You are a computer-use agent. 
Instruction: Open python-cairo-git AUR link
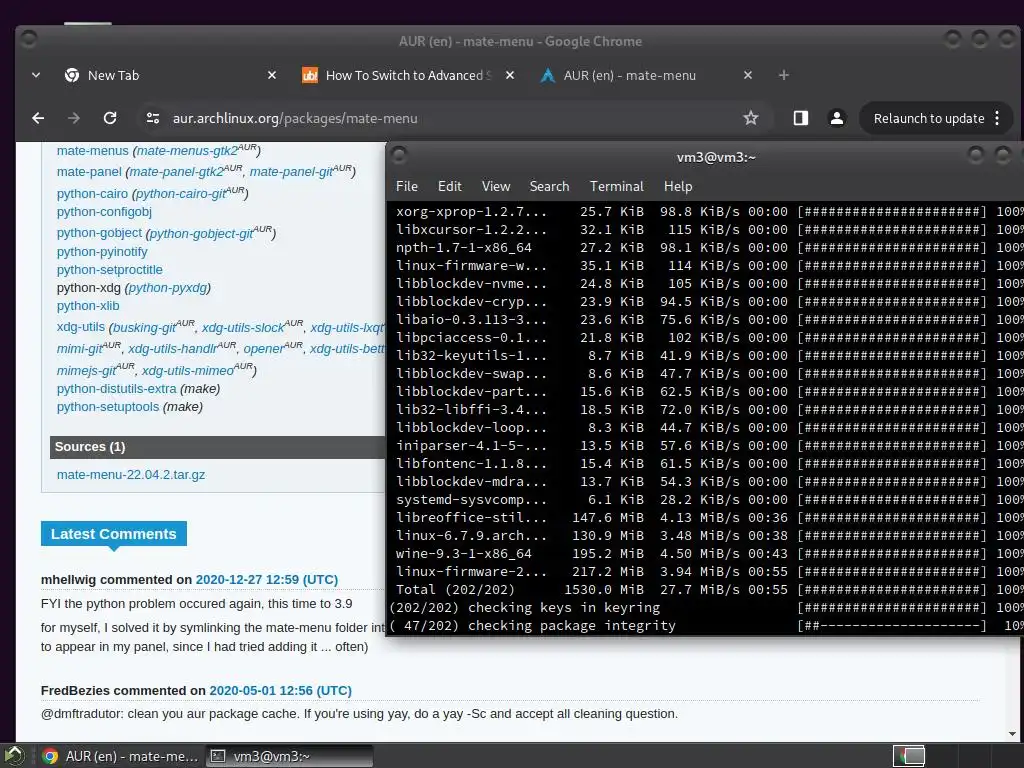click(181, 194)
